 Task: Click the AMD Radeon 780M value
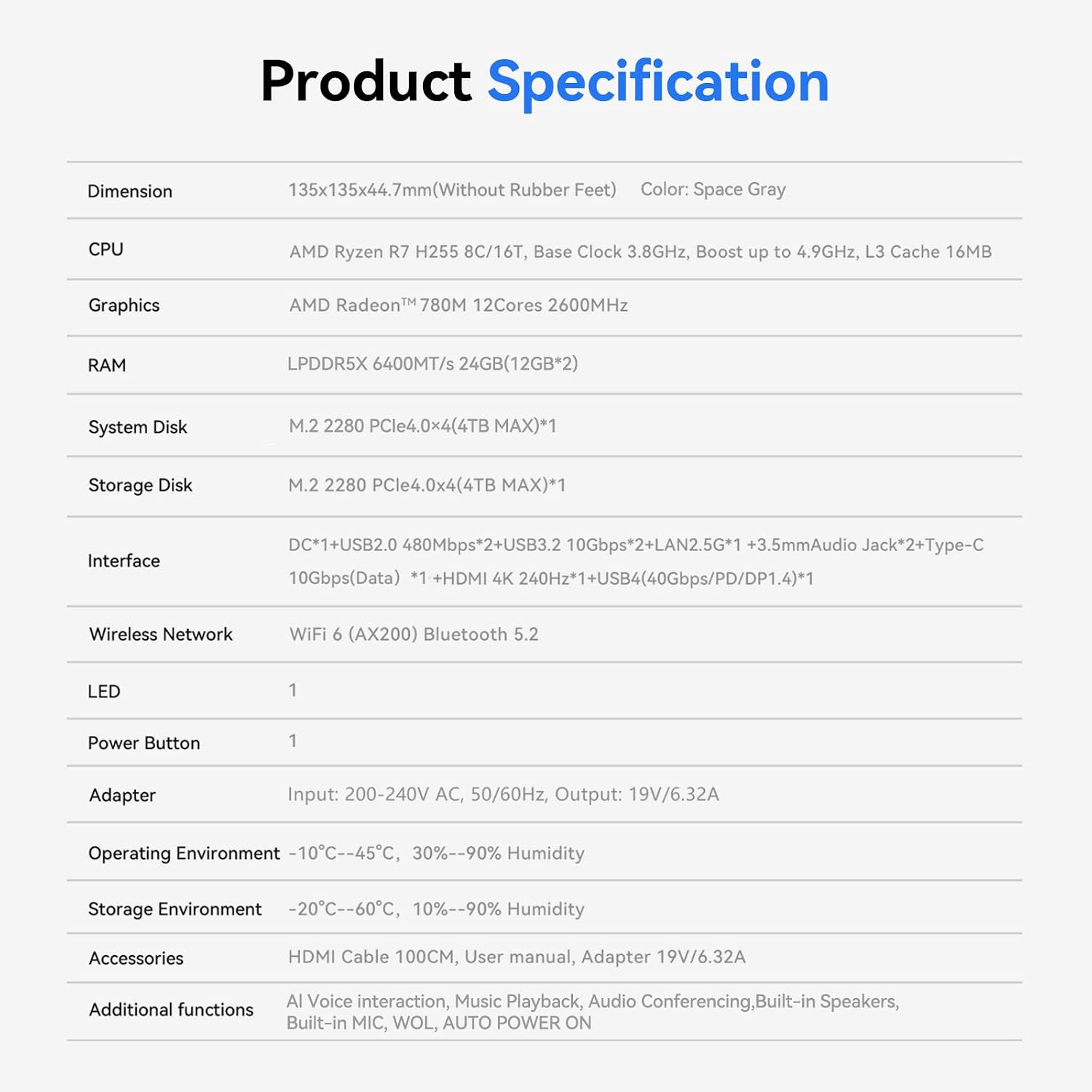pyautogui.click(x=459, y=305)
